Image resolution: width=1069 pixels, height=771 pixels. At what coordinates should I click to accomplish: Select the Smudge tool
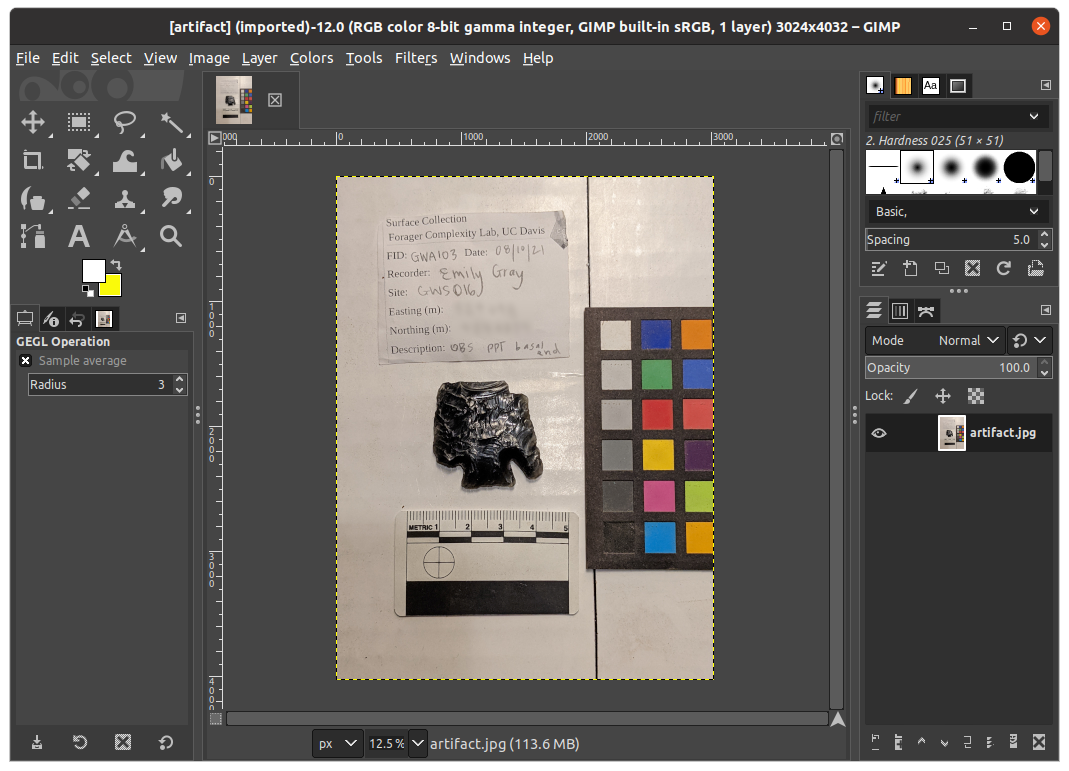coord(171,199)
